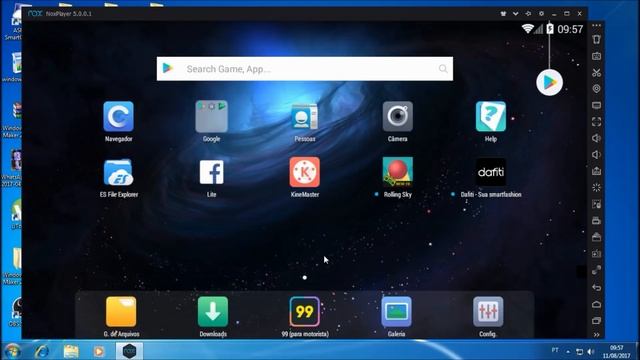Show hidden system tray icons arrow
Screen dimensions: 640x360
pos(568,351)
